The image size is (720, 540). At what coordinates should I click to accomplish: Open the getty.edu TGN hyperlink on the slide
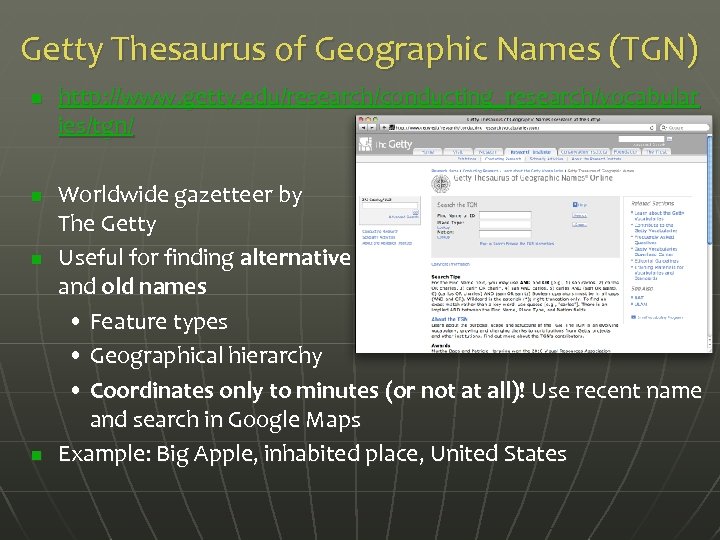(379, 111)
